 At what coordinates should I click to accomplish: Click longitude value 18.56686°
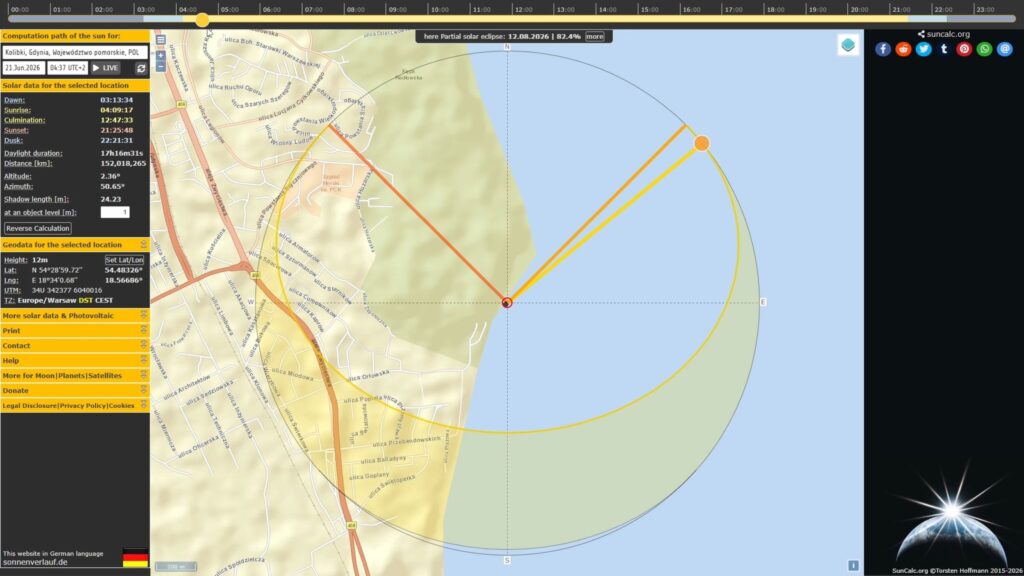[123, 280]
